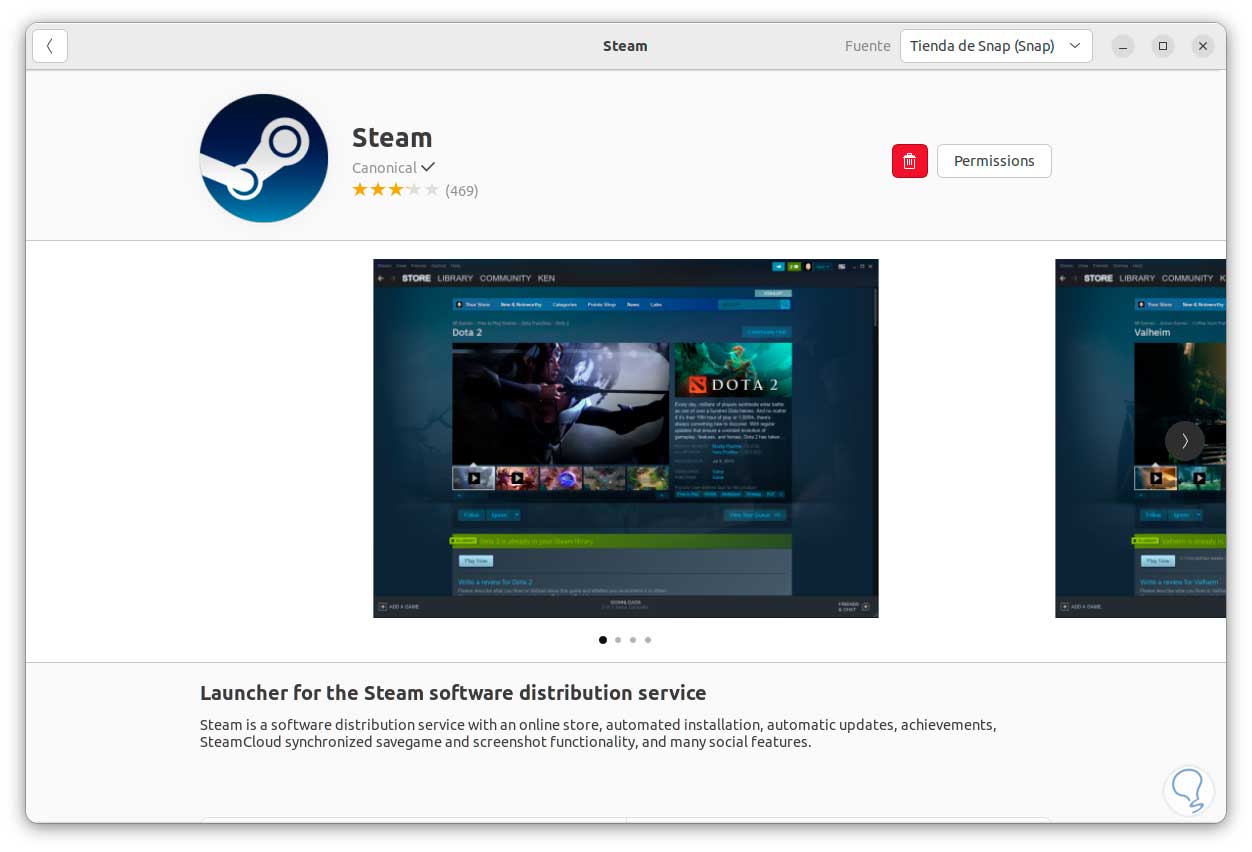1252x852 pixels.
Task: Click the Canonical publisher name
Action: coord(384,168)
